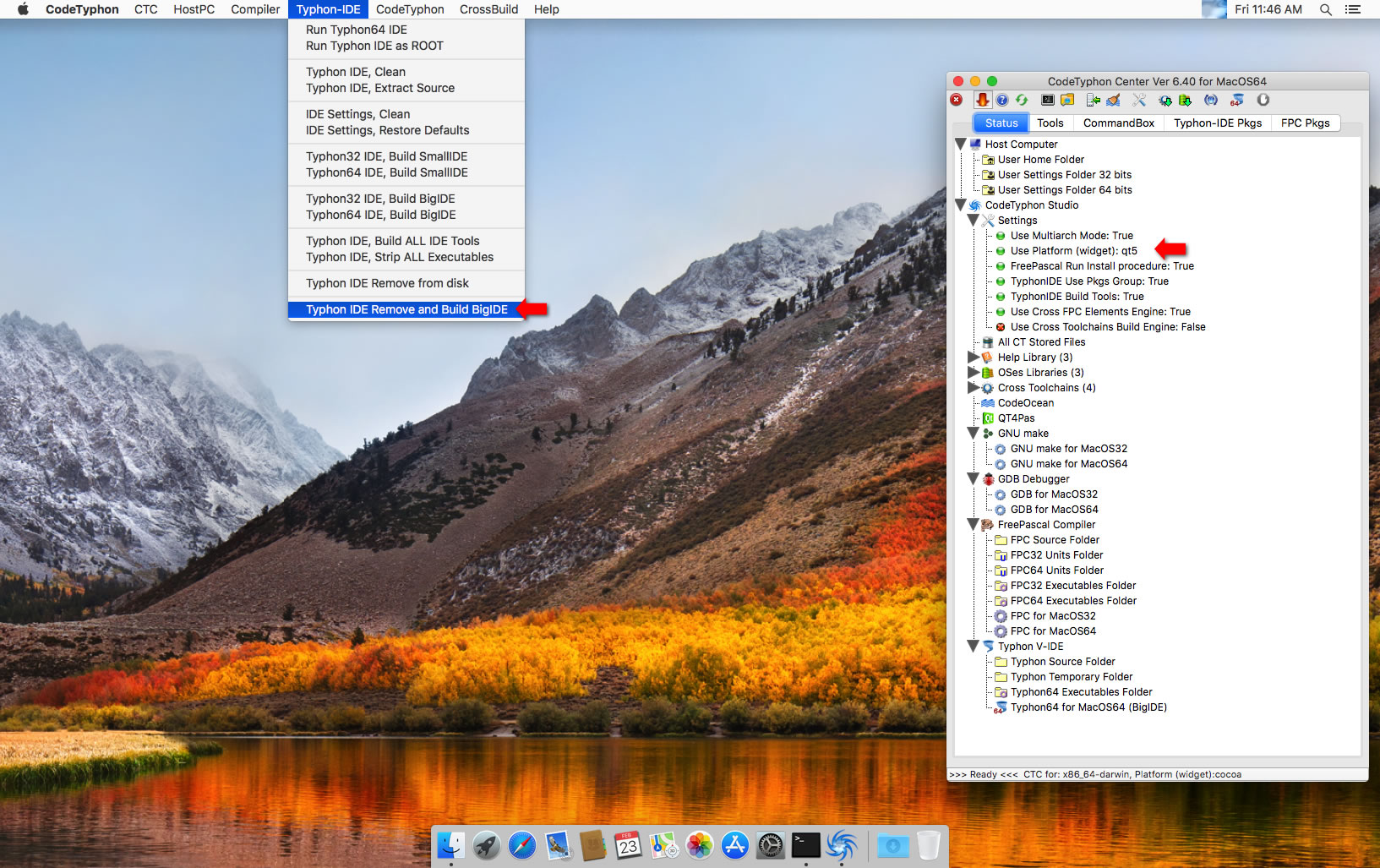1380x868 pixels.
Task: Collapse the CodeTyphon Studio tree node
Action: tap(961, 205)
